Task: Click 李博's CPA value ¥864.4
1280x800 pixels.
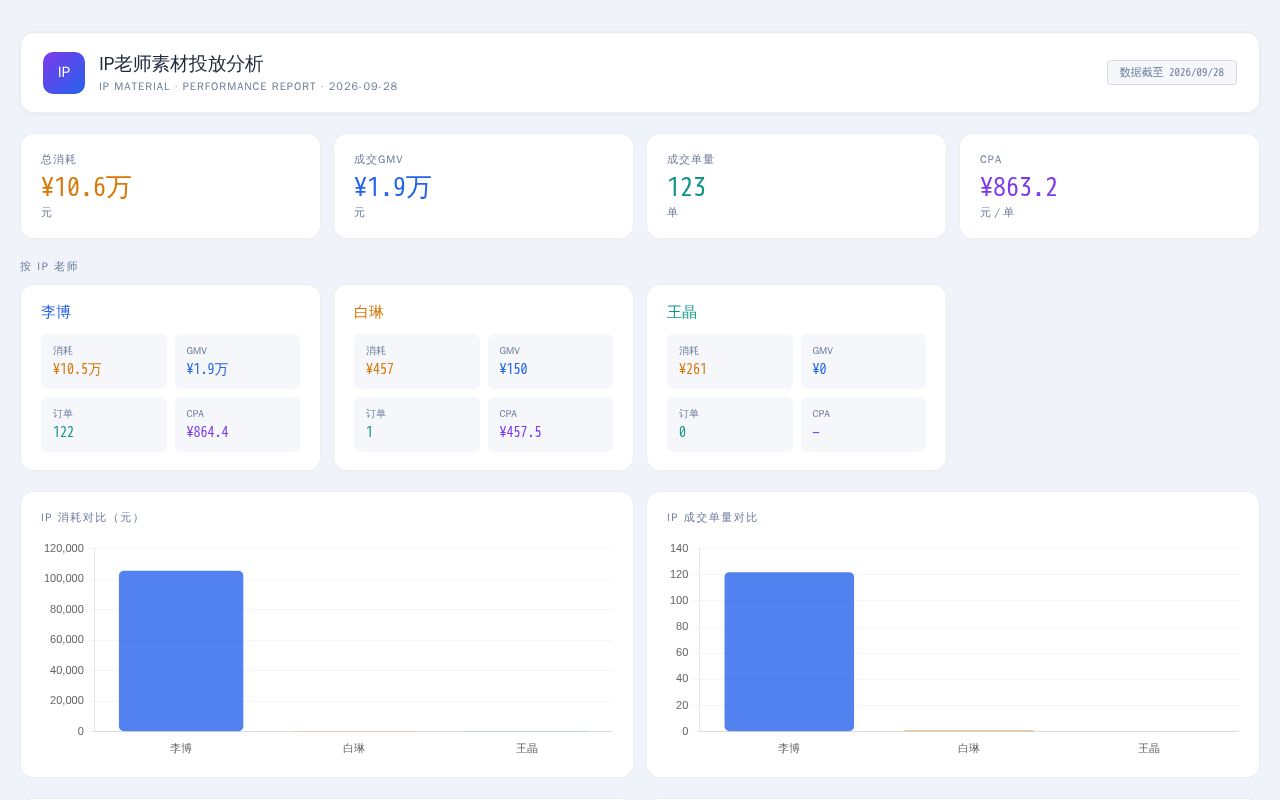Action: pyautogui.click(x=207, y=432)
